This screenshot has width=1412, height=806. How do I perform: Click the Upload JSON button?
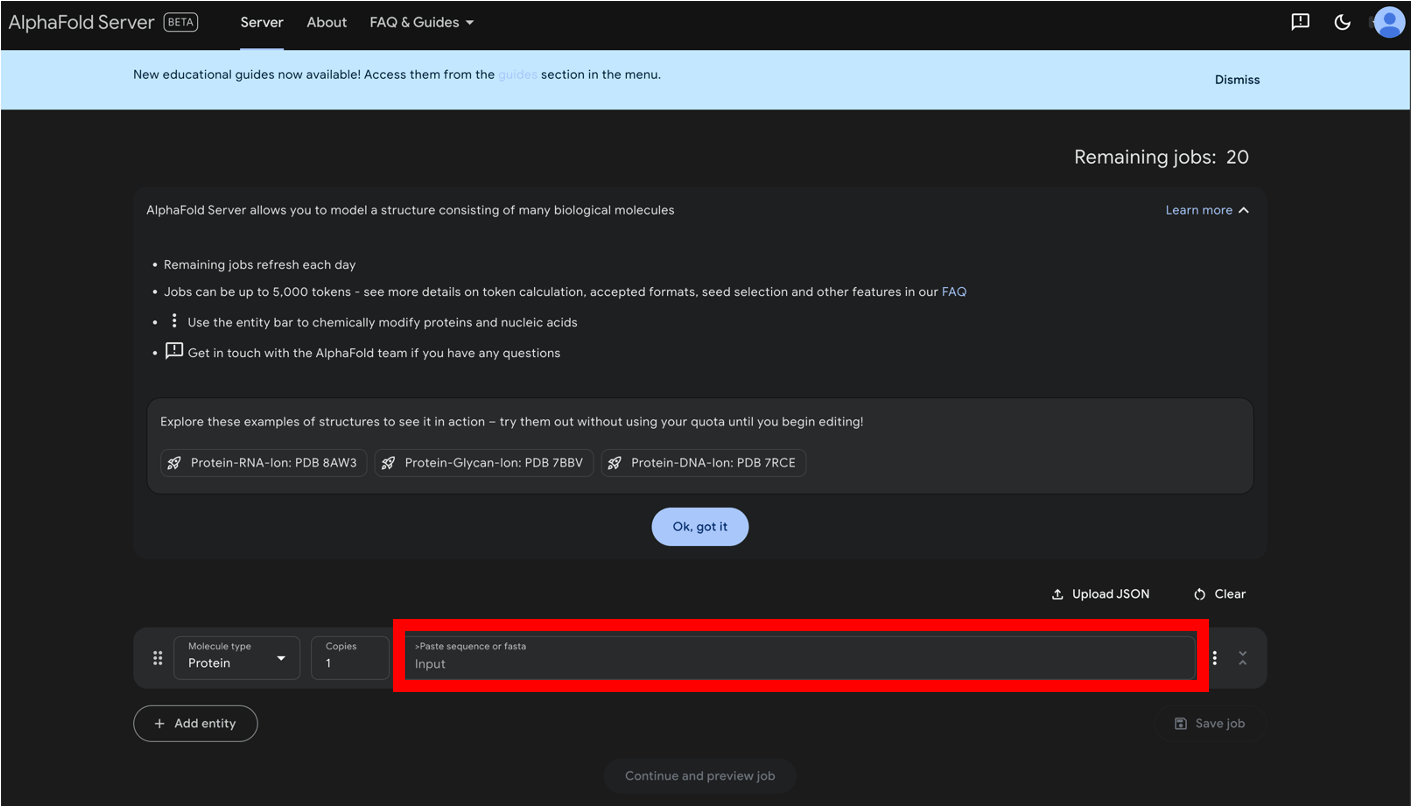tap(1100, 594)
